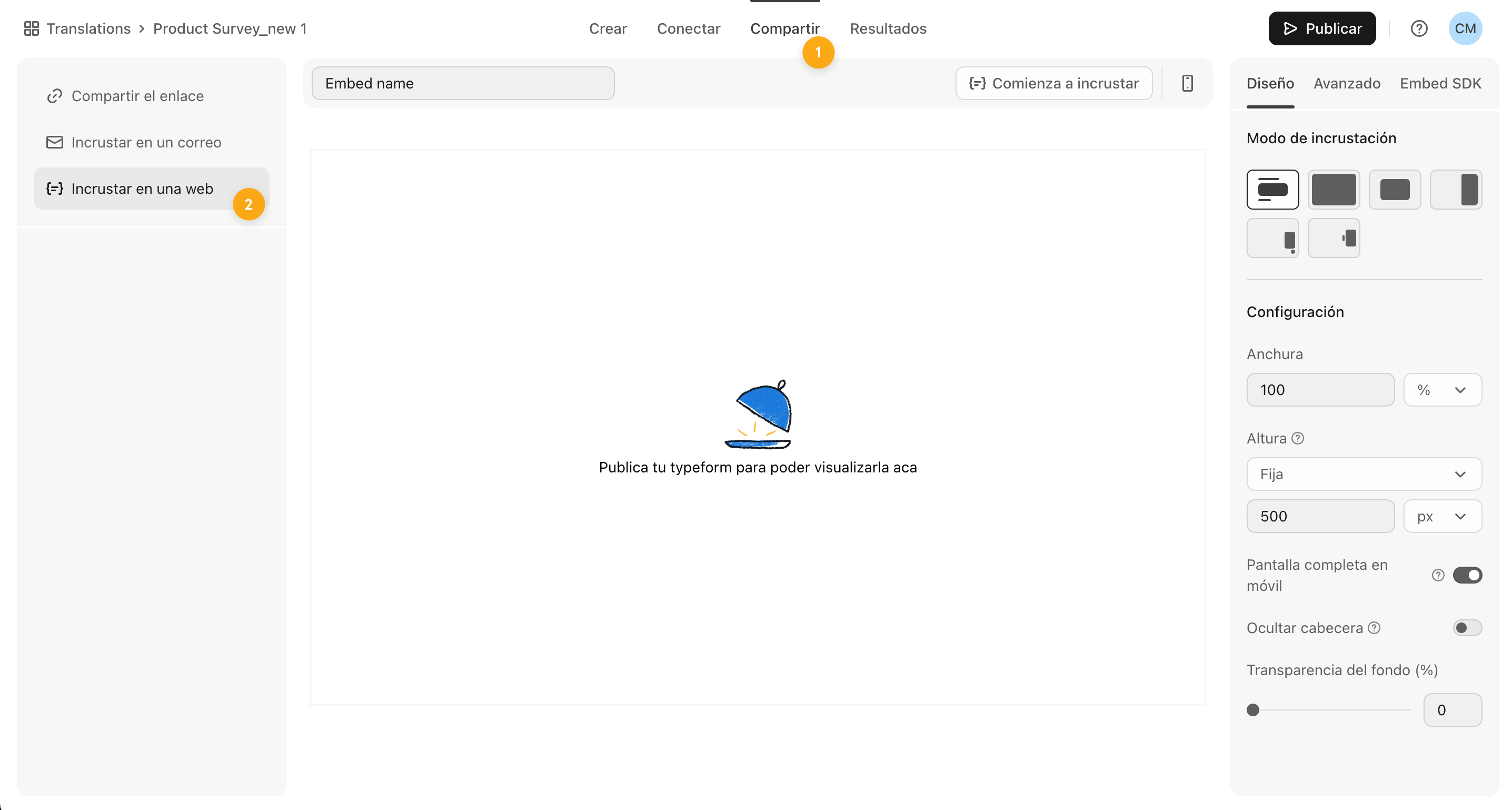This screenshot has width=1512, height=810.
Task: Switch to the Avanzado tab
Action: (x=1347, y=83)
